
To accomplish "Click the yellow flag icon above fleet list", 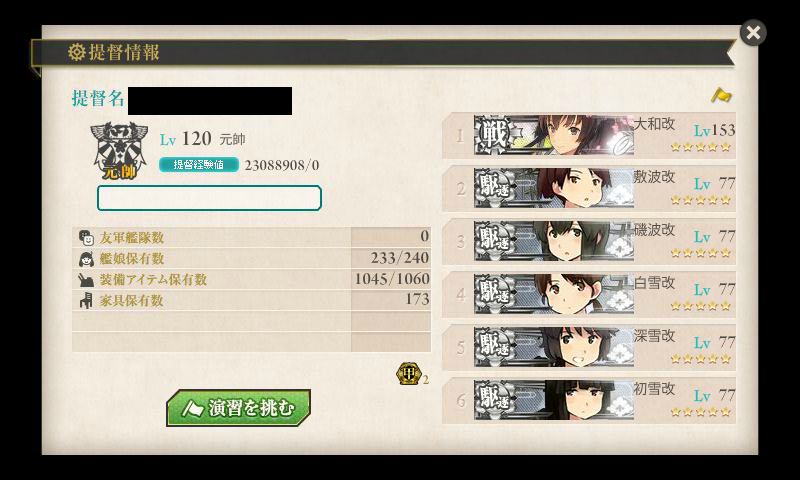I will point(721,95).
